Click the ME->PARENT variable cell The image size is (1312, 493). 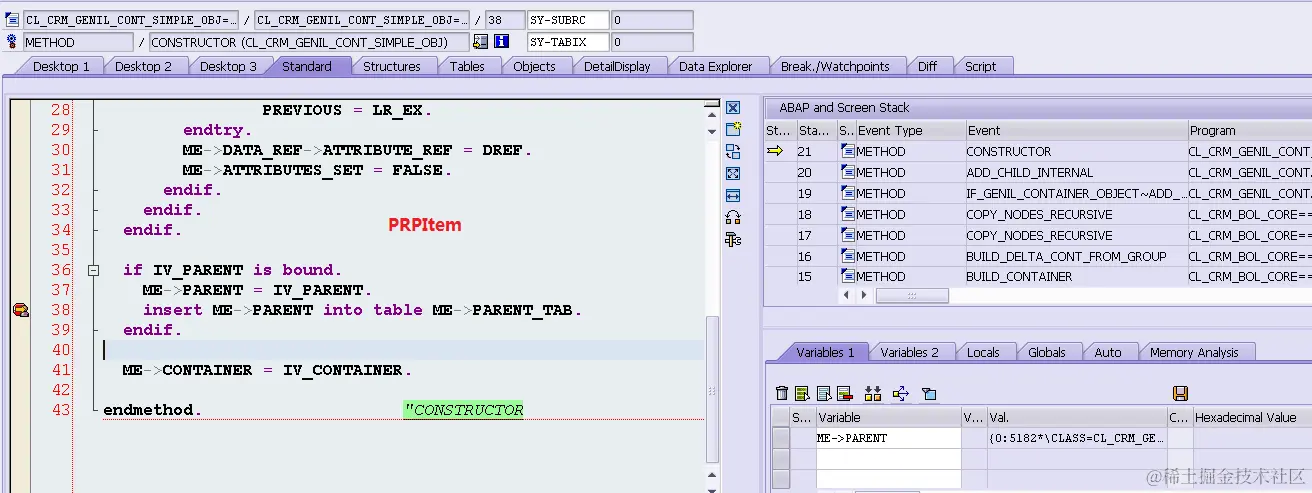coord(888,438)
